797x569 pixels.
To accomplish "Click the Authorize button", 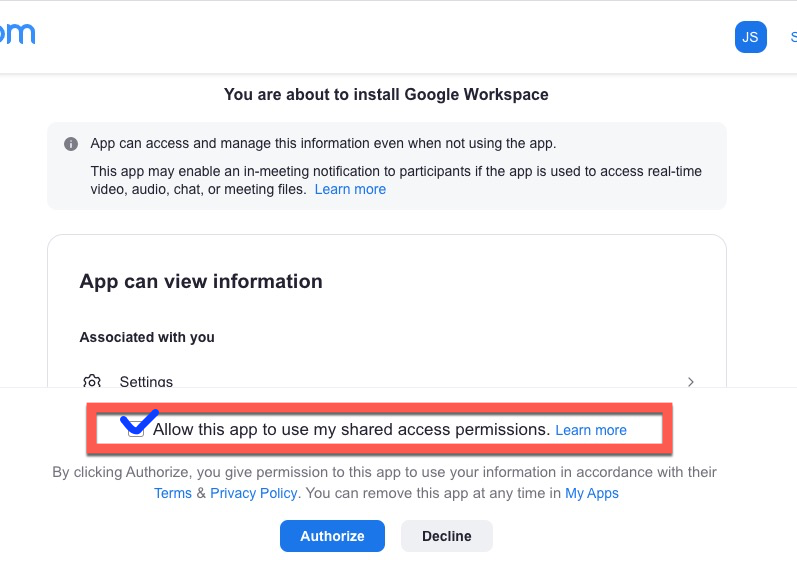I will tap(332, 536).
